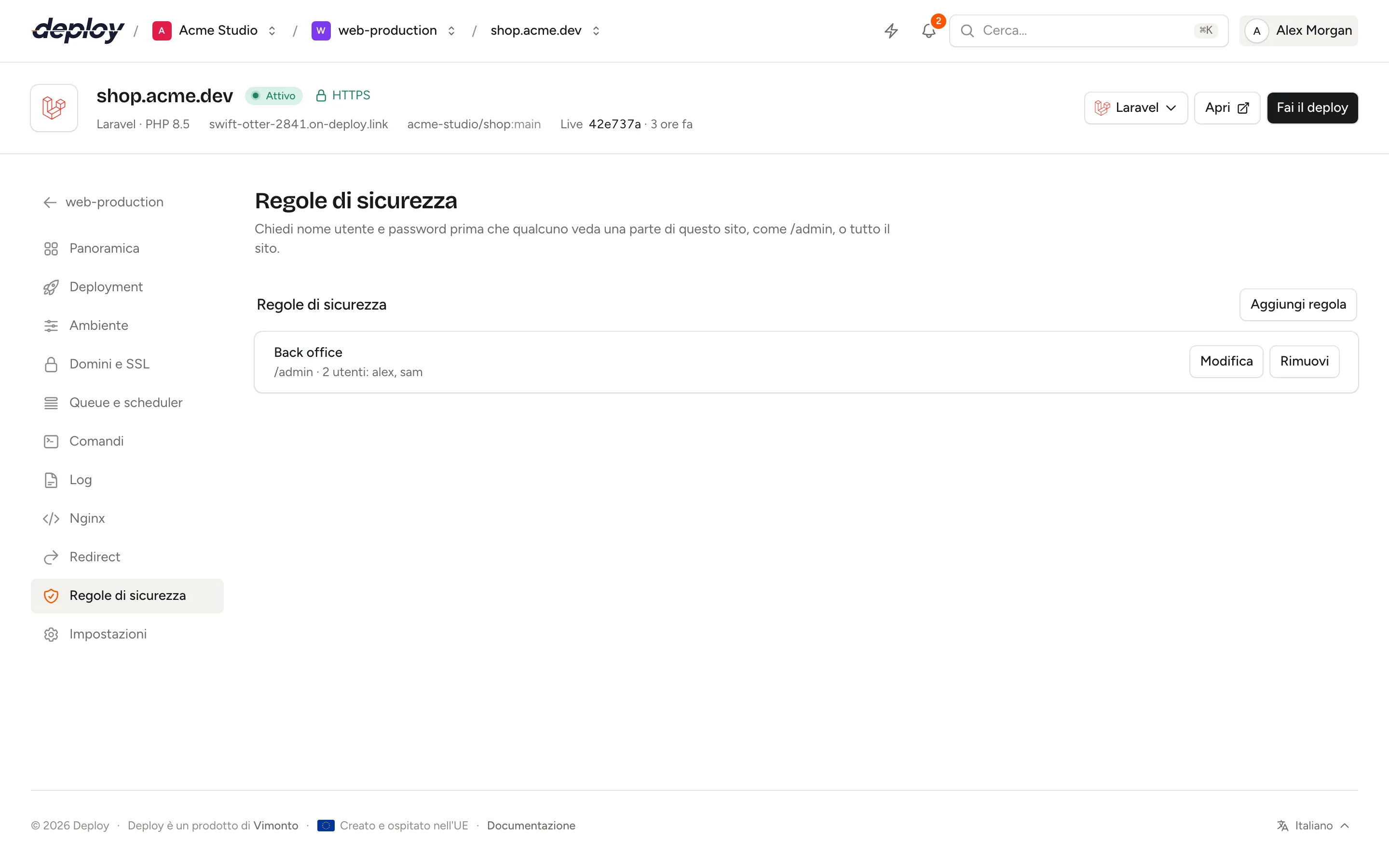Image resolution: width=1389 pixels, height=868 pixels.
Task: Click the swift-otter-2841.on-deploy.link address
Action: coord(299,124)
